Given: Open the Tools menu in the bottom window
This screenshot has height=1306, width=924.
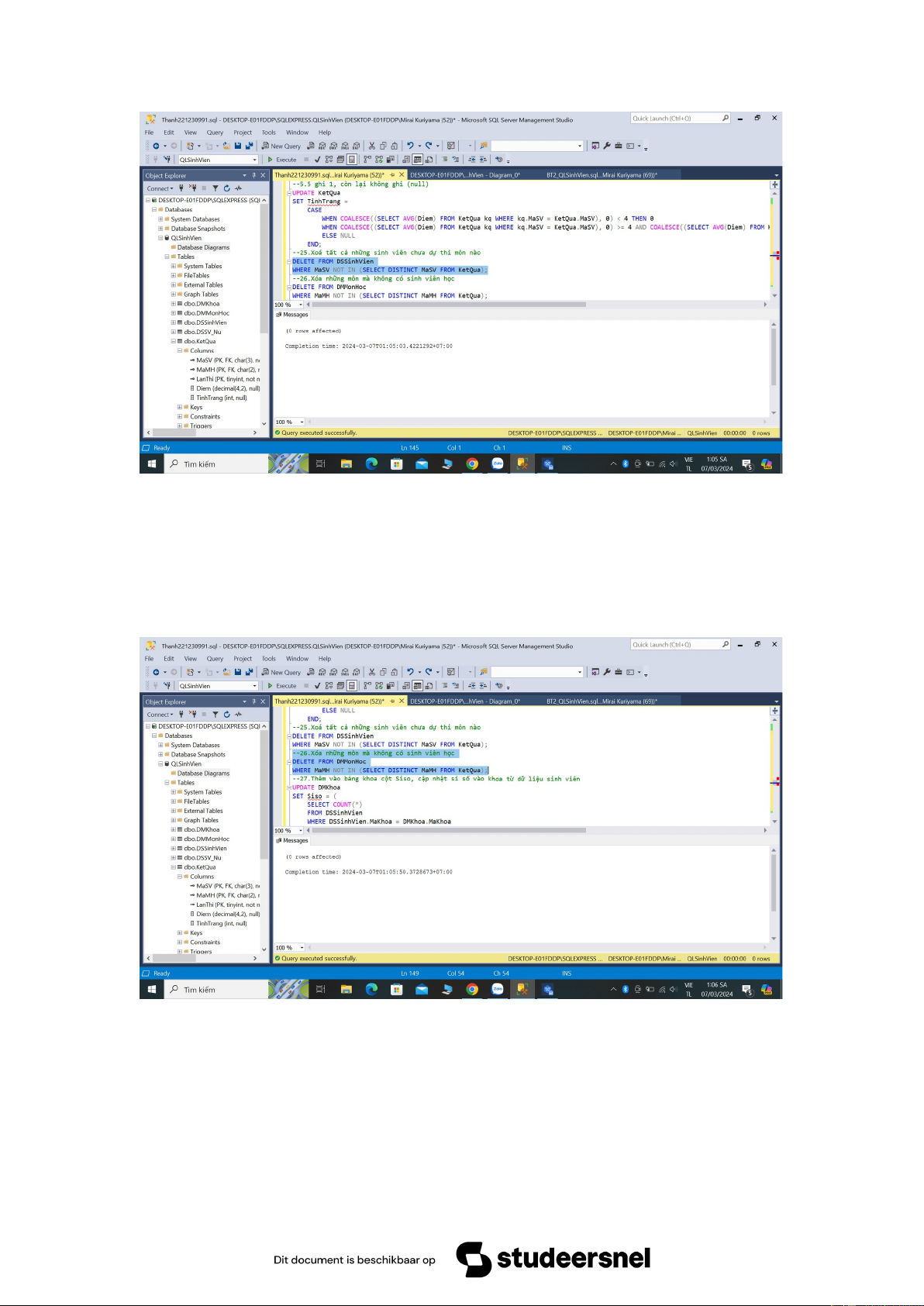Looking at the screenshot, I should point(268,659).
